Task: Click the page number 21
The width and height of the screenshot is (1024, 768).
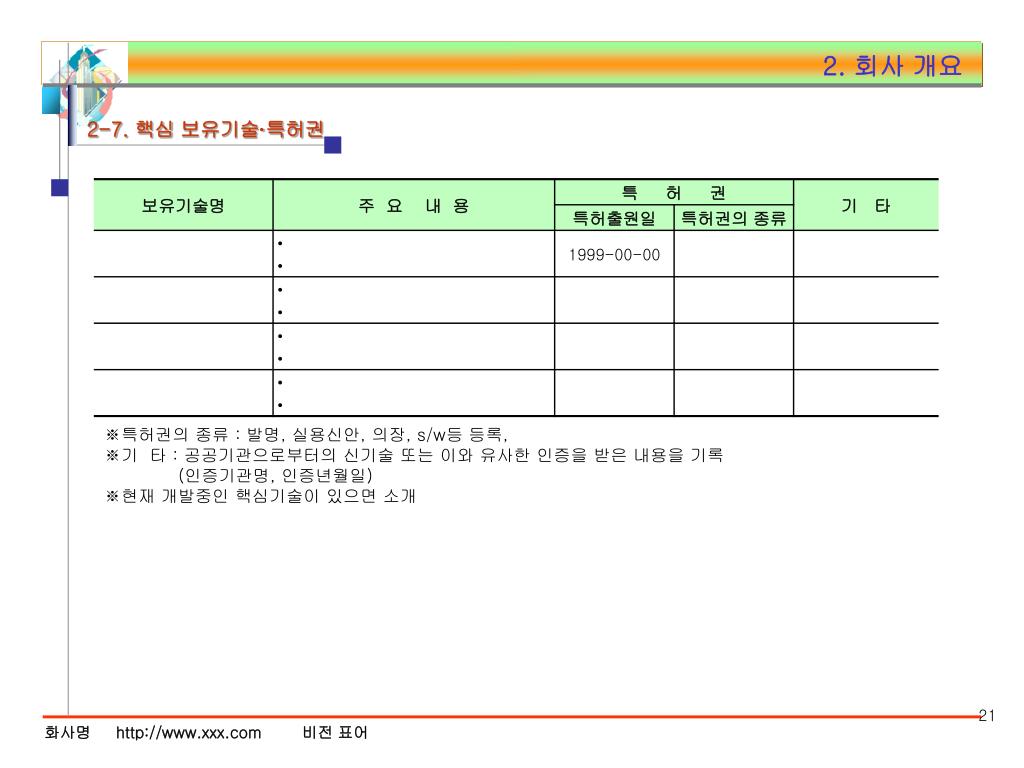Action: 986,715
